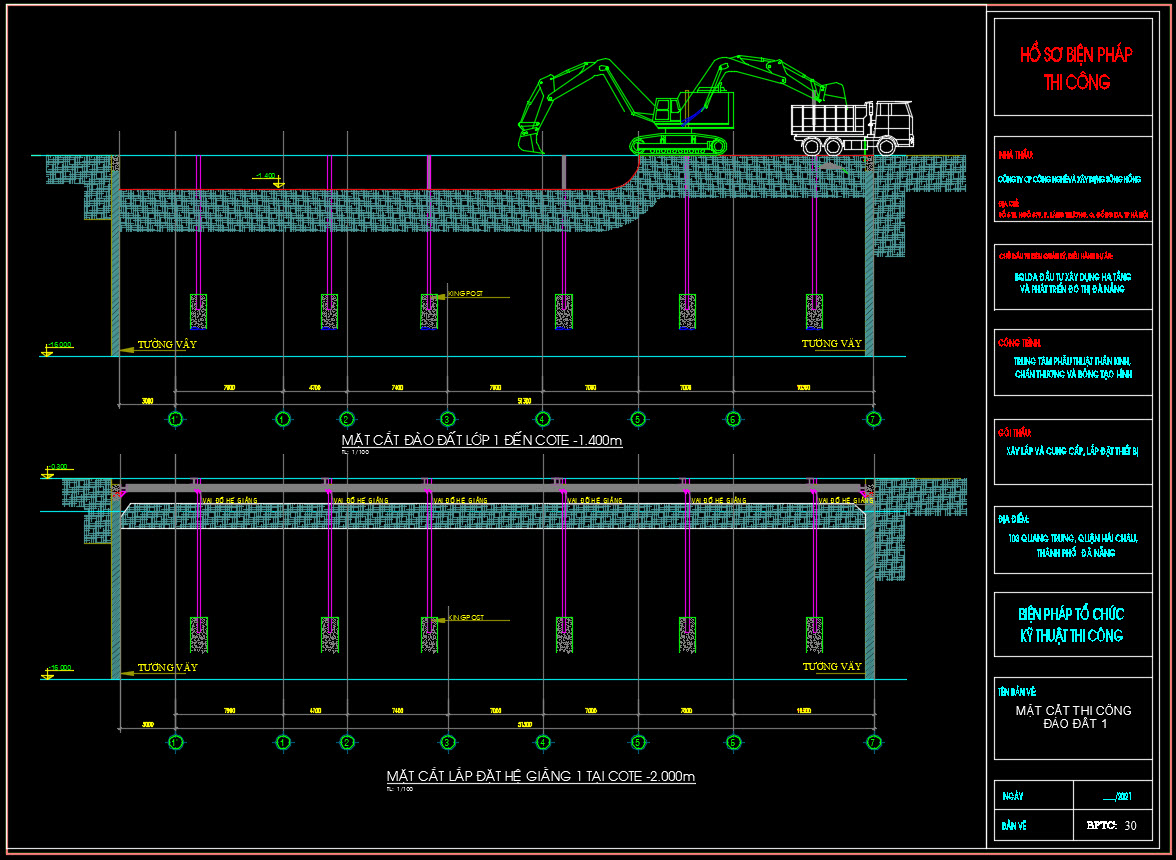Select the title MẶT CẮT ĐÀO ĐẤT LỚP 1

point(482,441)
